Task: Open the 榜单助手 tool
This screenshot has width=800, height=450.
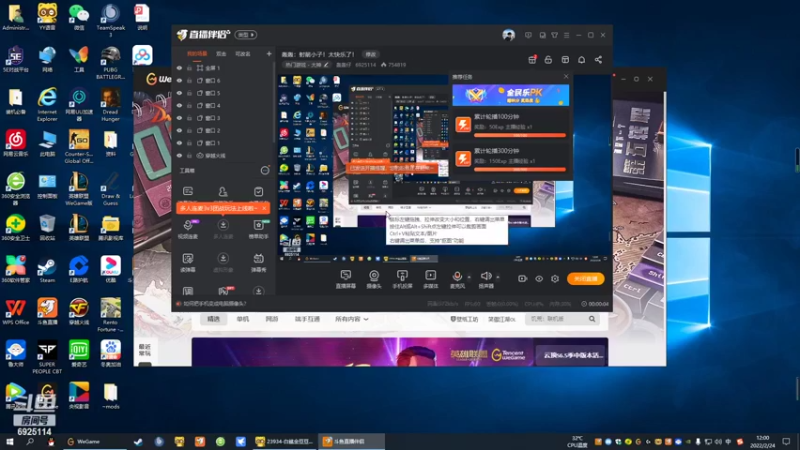Action: [258, 229]
